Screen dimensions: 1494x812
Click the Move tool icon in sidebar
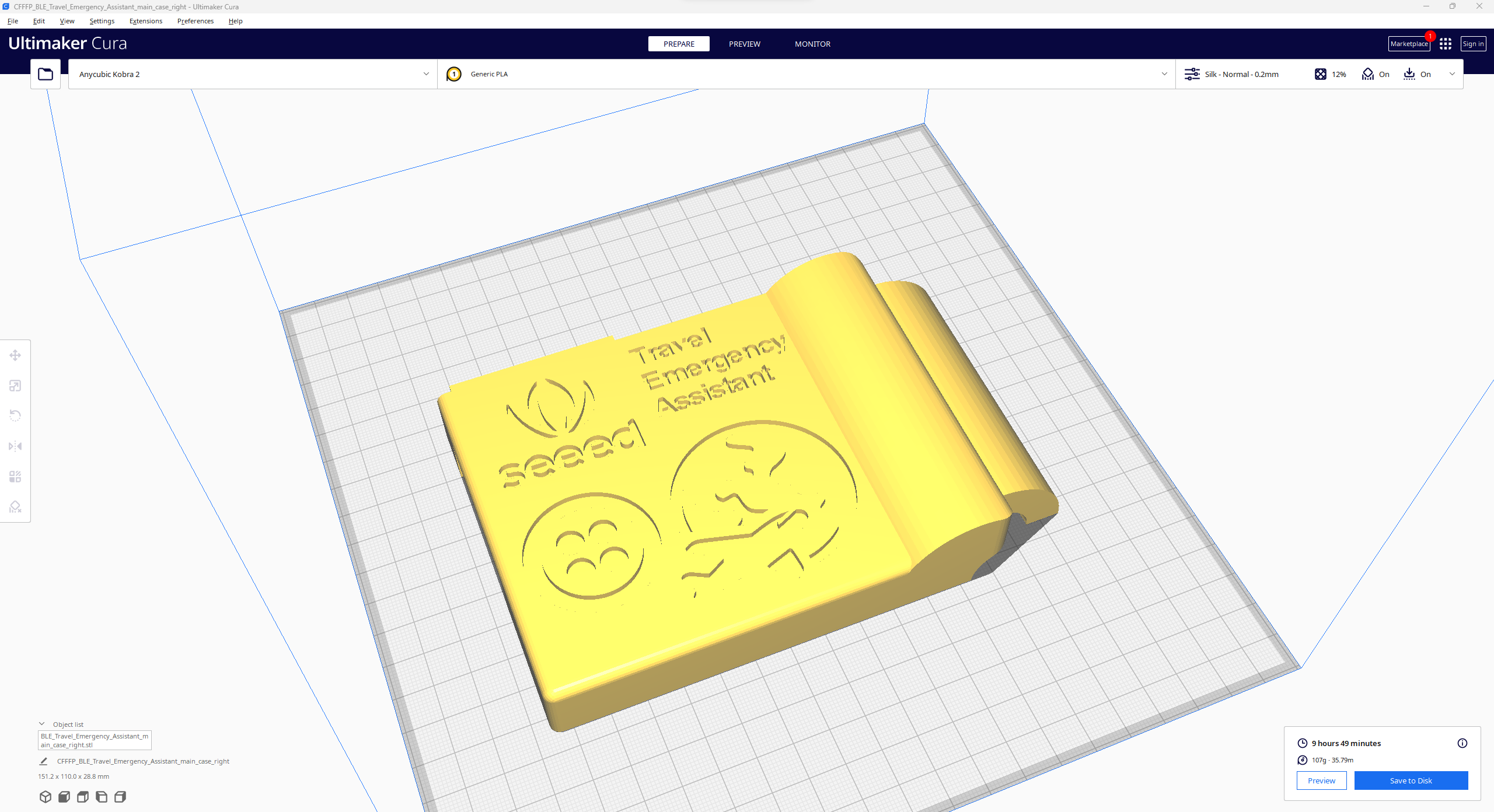click(15, 355)
